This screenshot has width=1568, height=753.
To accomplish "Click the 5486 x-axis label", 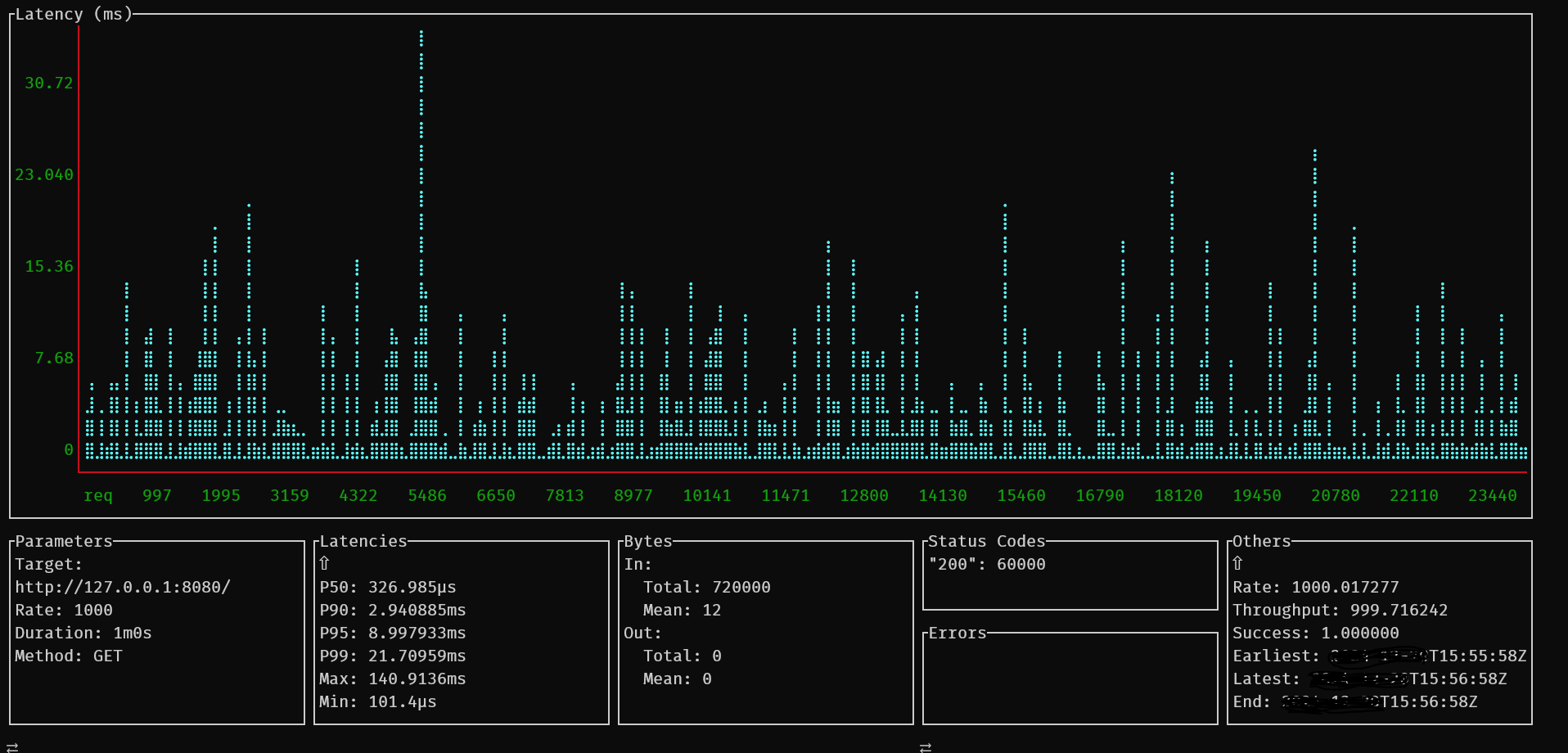I will pos(427,495).
